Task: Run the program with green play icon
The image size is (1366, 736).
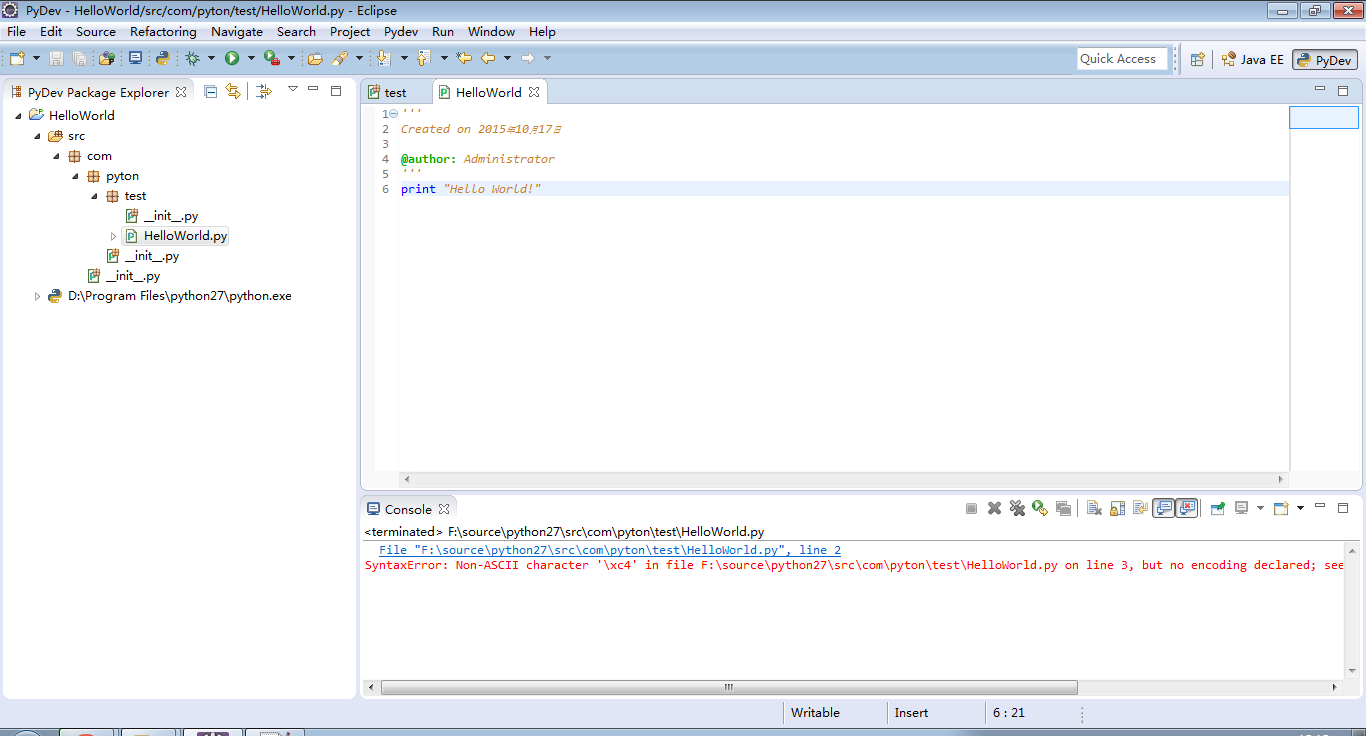Action: (x=232, y=58)
